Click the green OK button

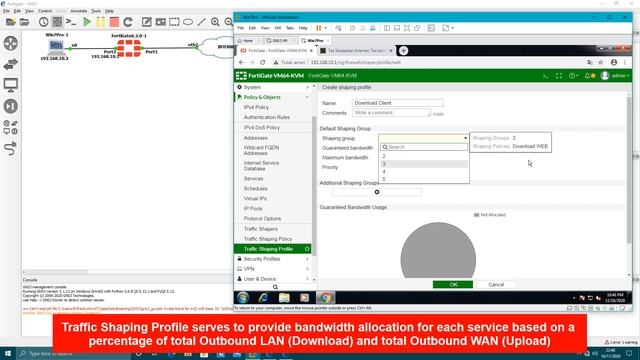click(453, 284)
